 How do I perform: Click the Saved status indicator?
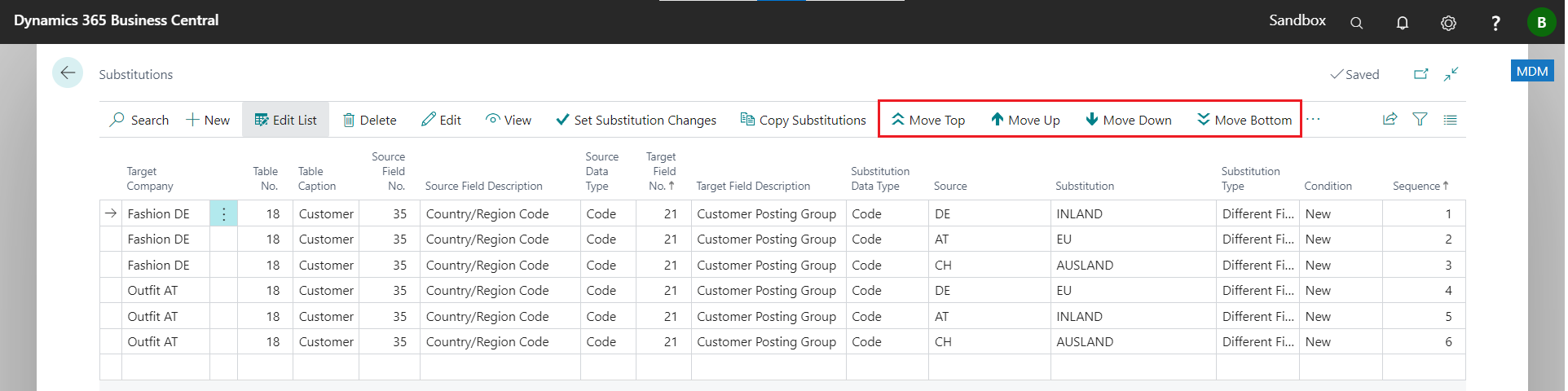1354,74
